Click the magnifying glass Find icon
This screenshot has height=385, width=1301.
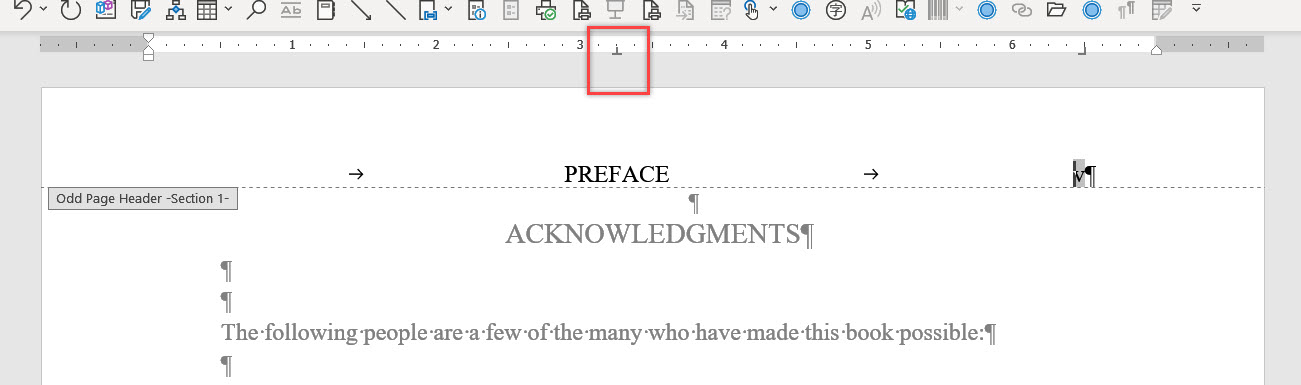pos(257,10)
